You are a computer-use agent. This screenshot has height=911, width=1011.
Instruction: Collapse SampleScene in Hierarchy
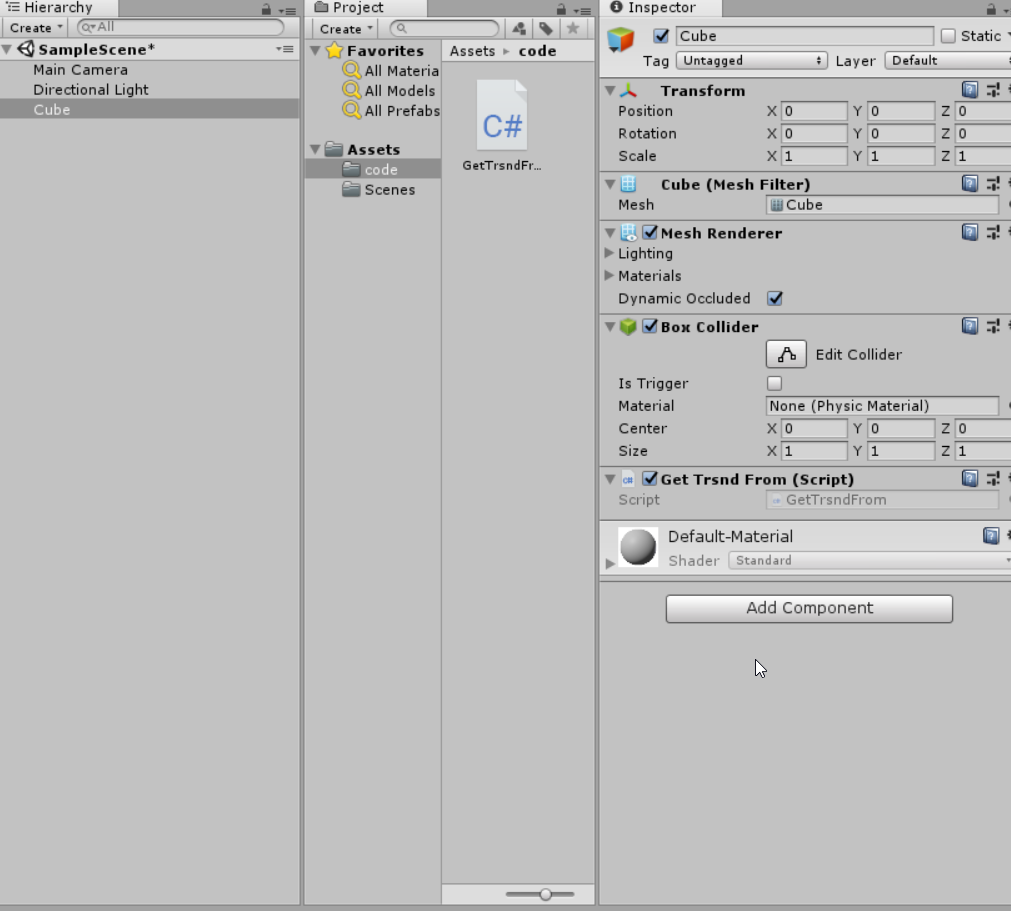click(x=7, y=49)
